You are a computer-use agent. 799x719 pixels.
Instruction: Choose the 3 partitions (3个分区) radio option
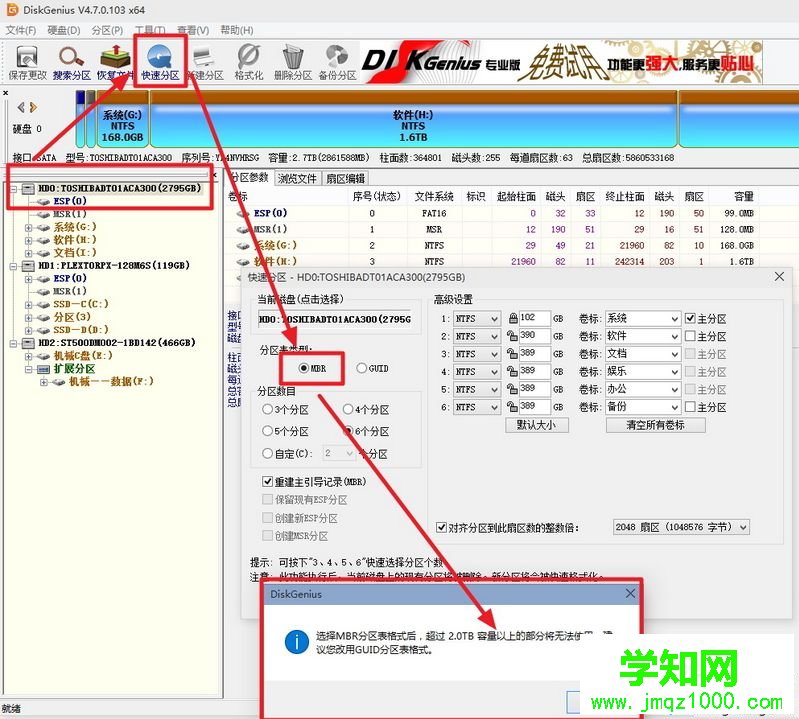pyautogui.click(x=285, y=409)
